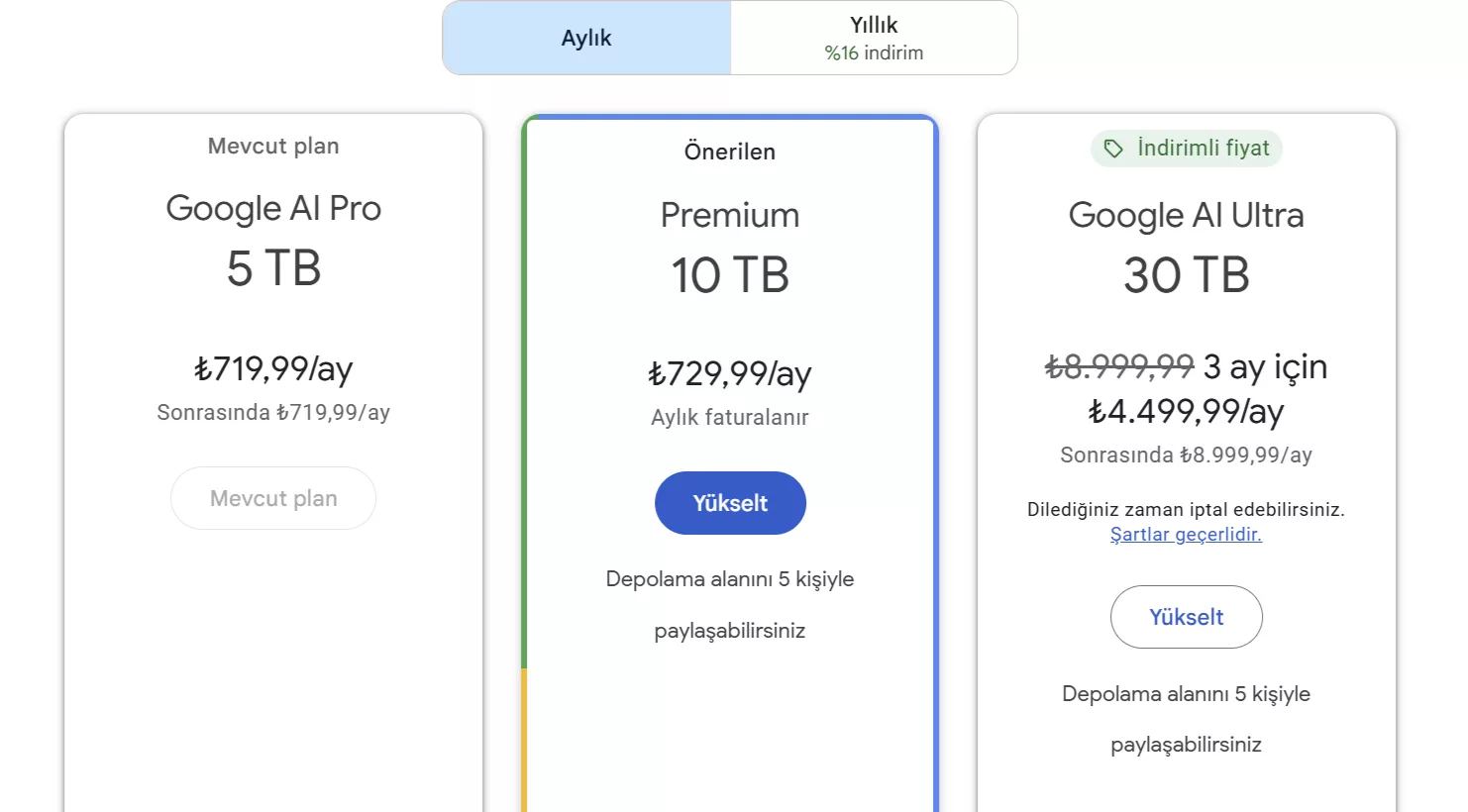1468x812 pixels.
Task: Click Yükselt on the Google AI Ultra plan
Action: point(1186,617)
